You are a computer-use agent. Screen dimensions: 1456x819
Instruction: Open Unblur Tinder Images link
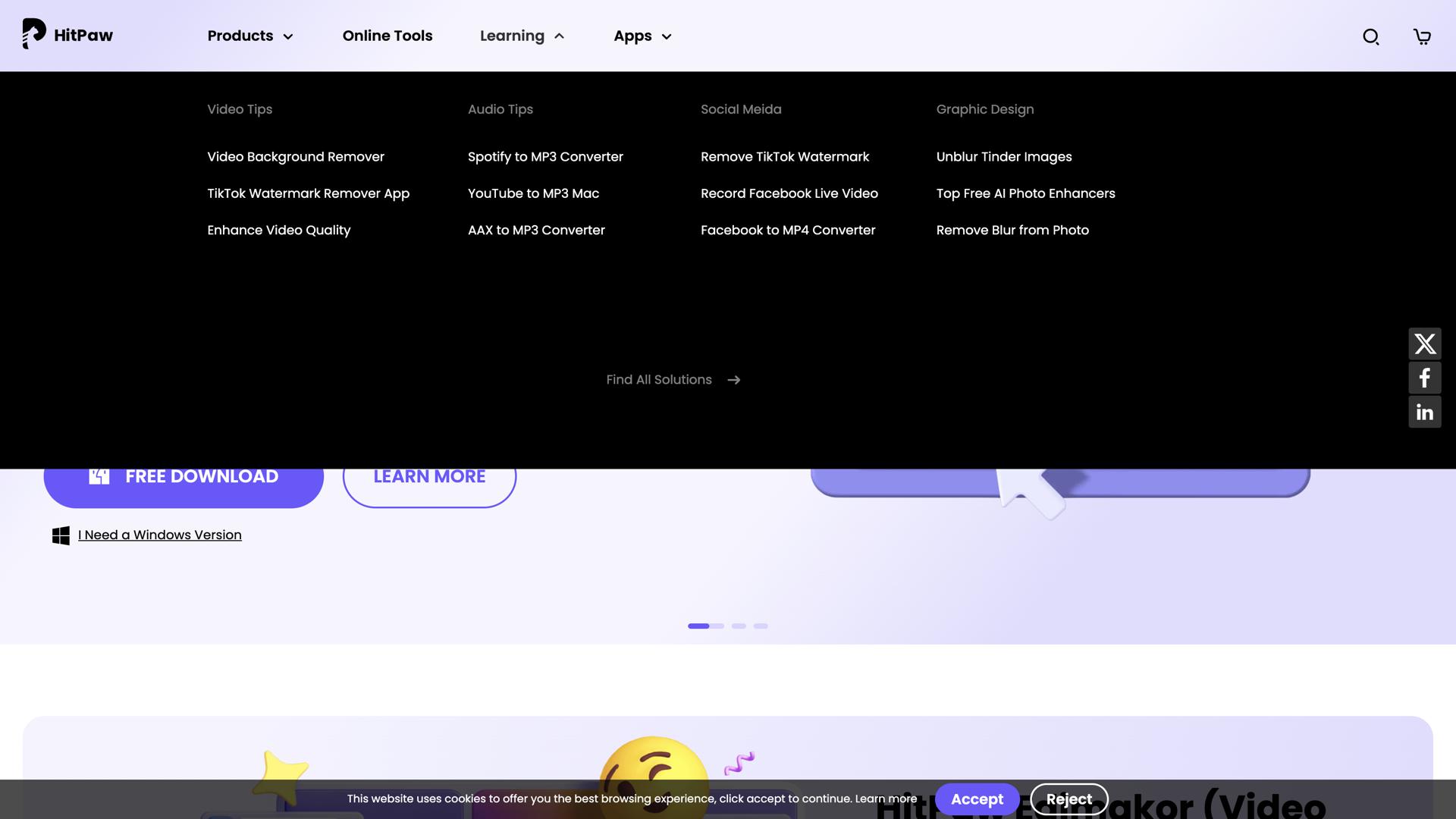coord(1003,157)
